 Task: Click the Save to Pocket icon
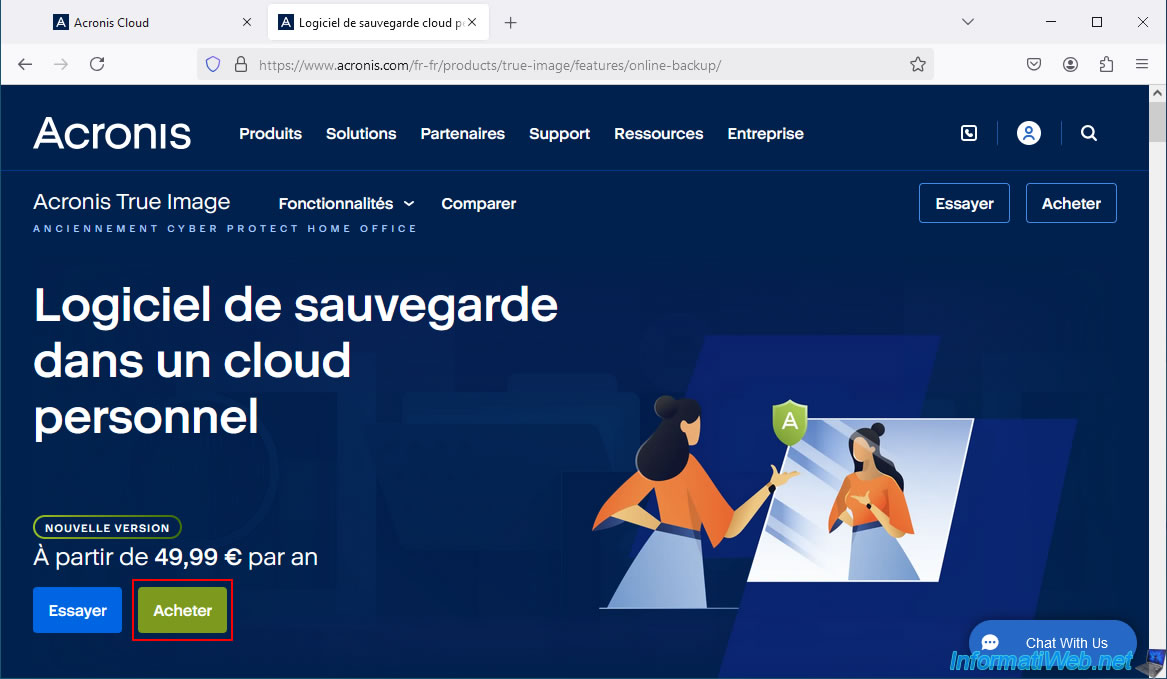point(1034,64)
